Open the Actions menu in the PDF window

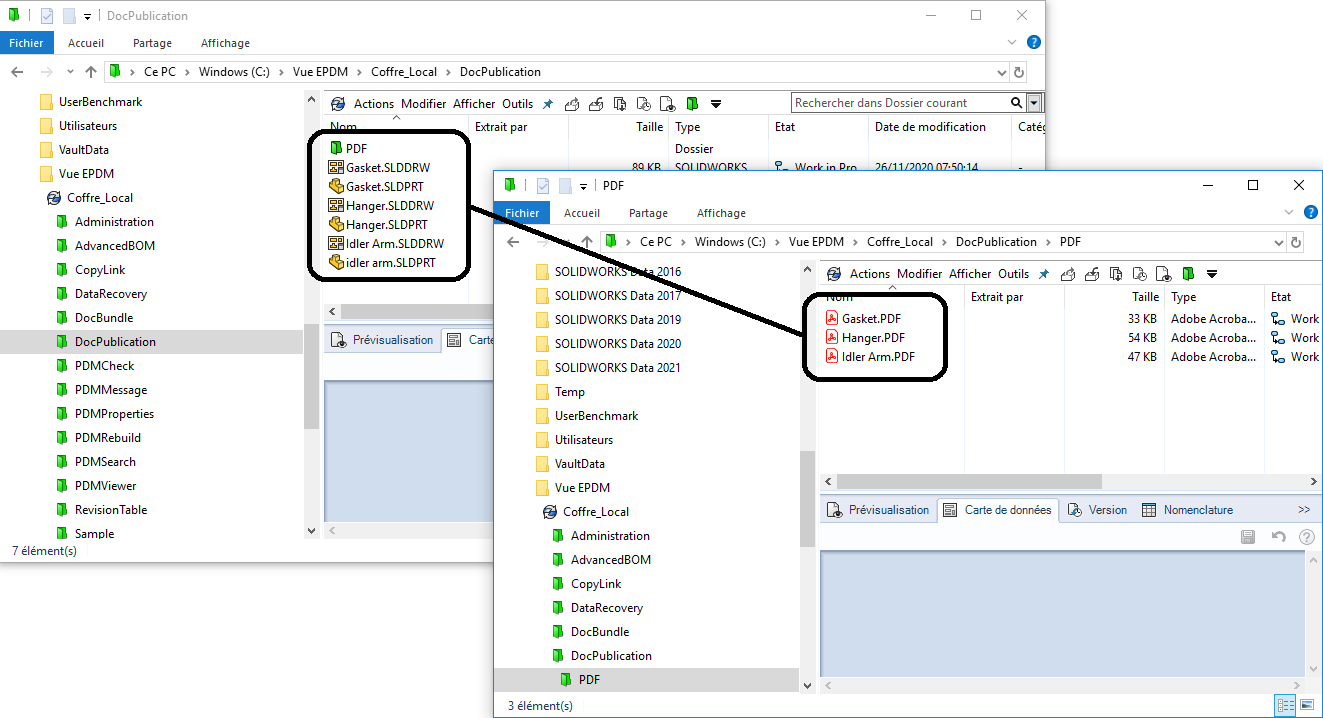tap(869, 274)
